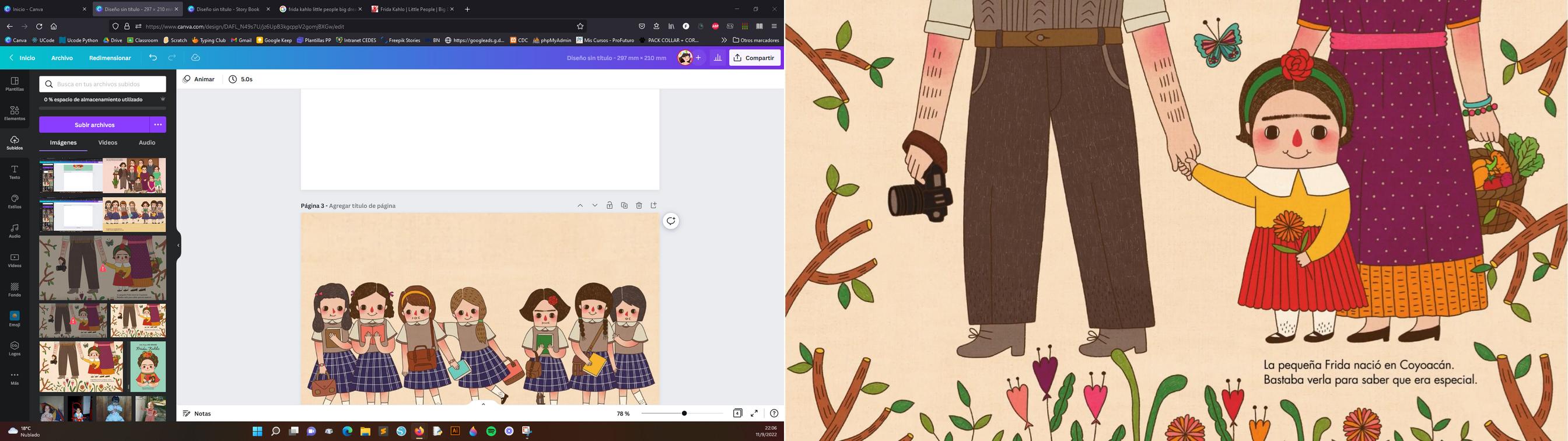Open the Fondo background panel
The width and height of the screenshot is (1568, 441).
coord(15,290)
